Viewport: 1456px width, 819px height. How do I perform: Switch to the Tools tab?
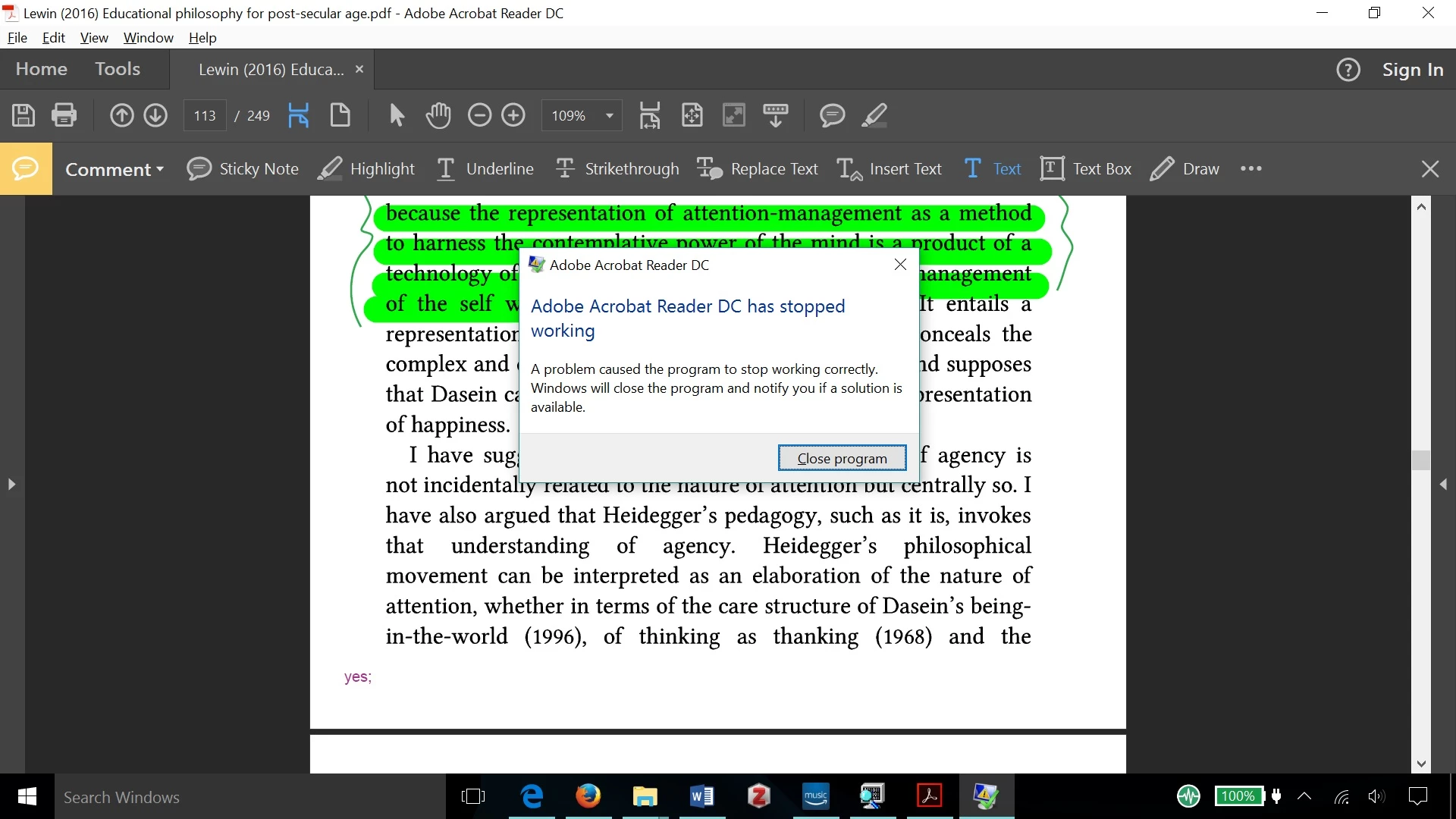(x=118, y=69)
